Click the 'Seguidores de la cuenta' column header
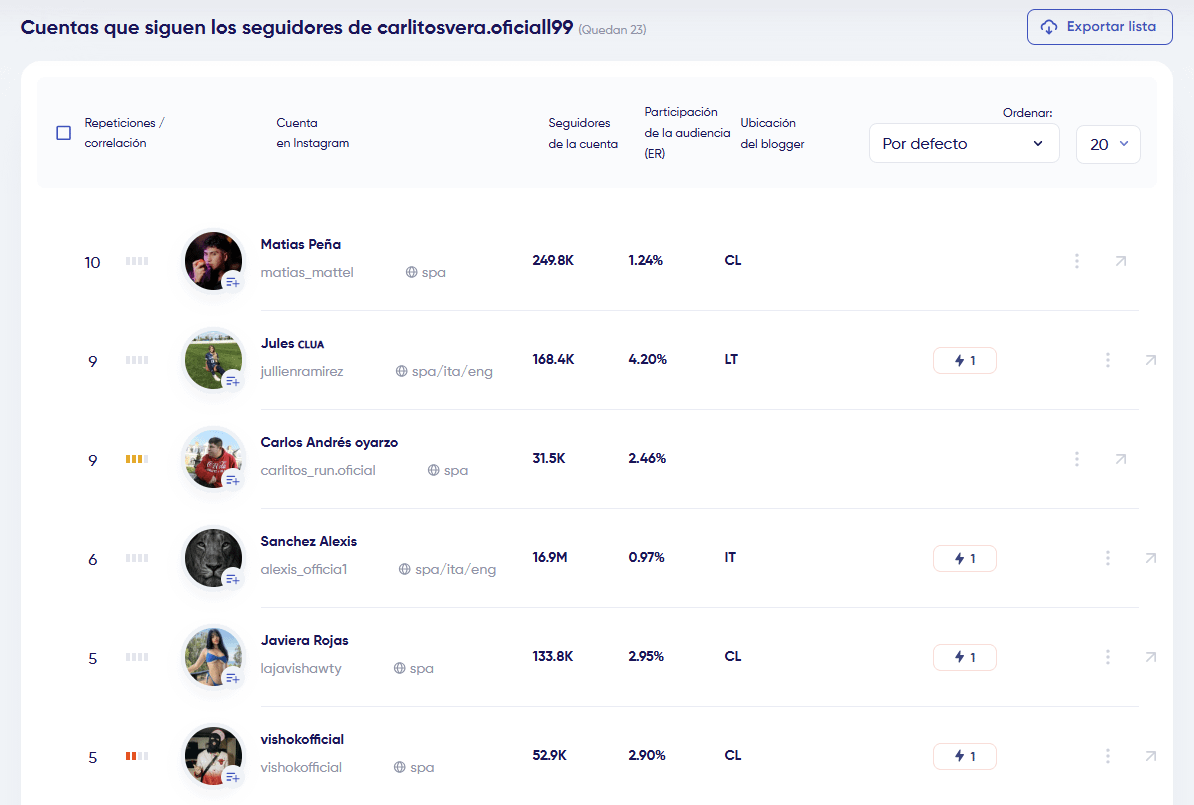This screenshot has height=805, width=1194. [x=583, y=133]
